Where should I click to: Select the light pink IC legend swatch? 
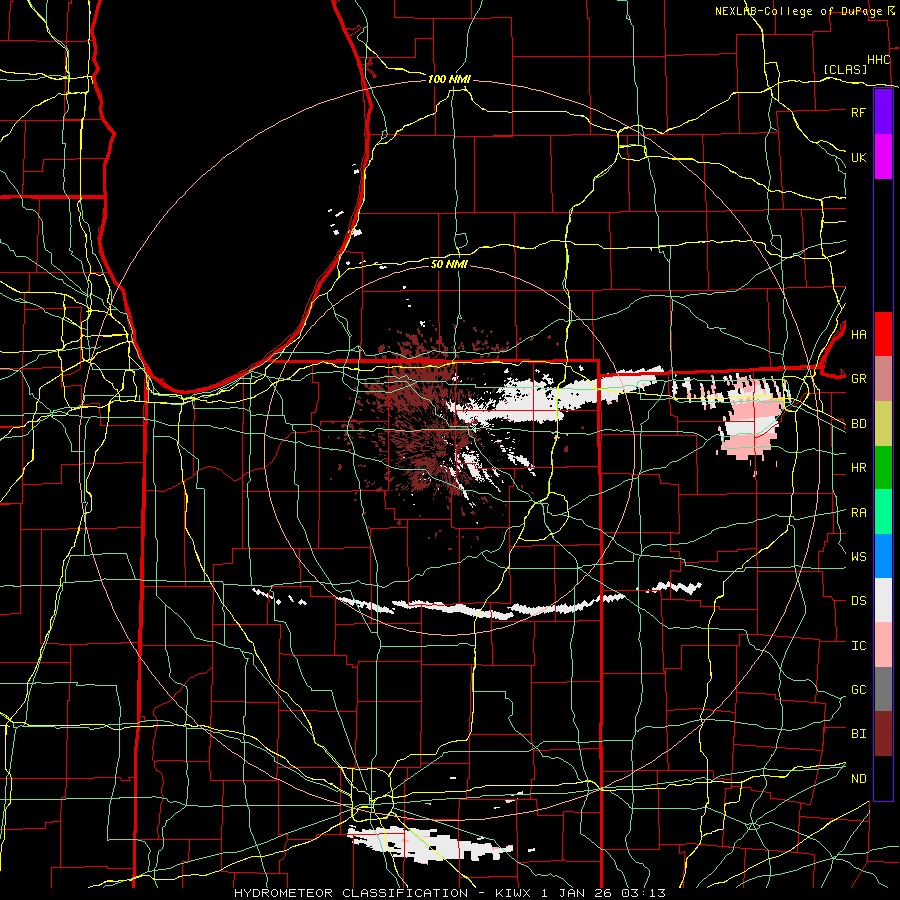pos(883,645)
